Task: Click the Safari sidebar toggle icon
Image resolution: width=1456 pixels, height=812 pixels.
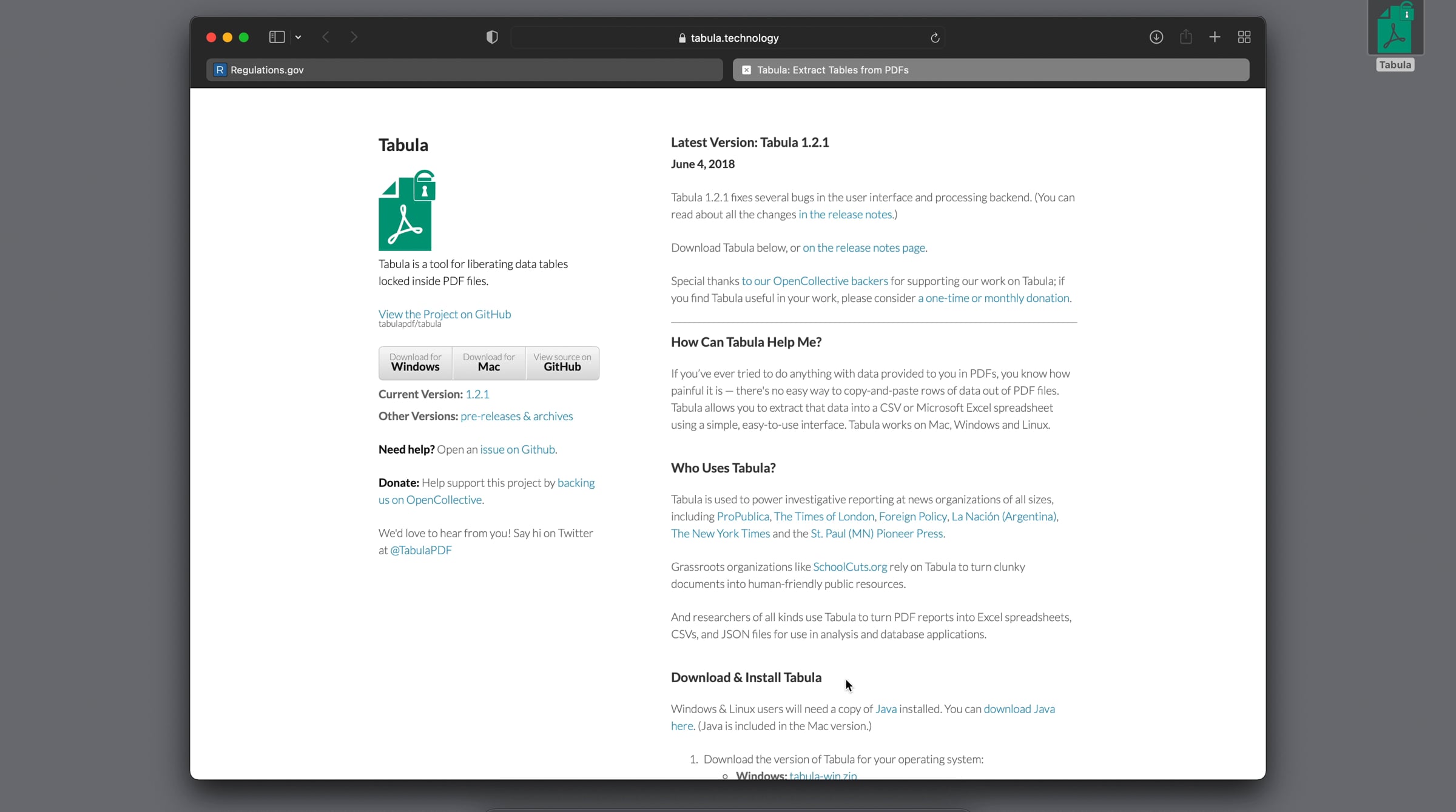Action: tap(277, 38)
